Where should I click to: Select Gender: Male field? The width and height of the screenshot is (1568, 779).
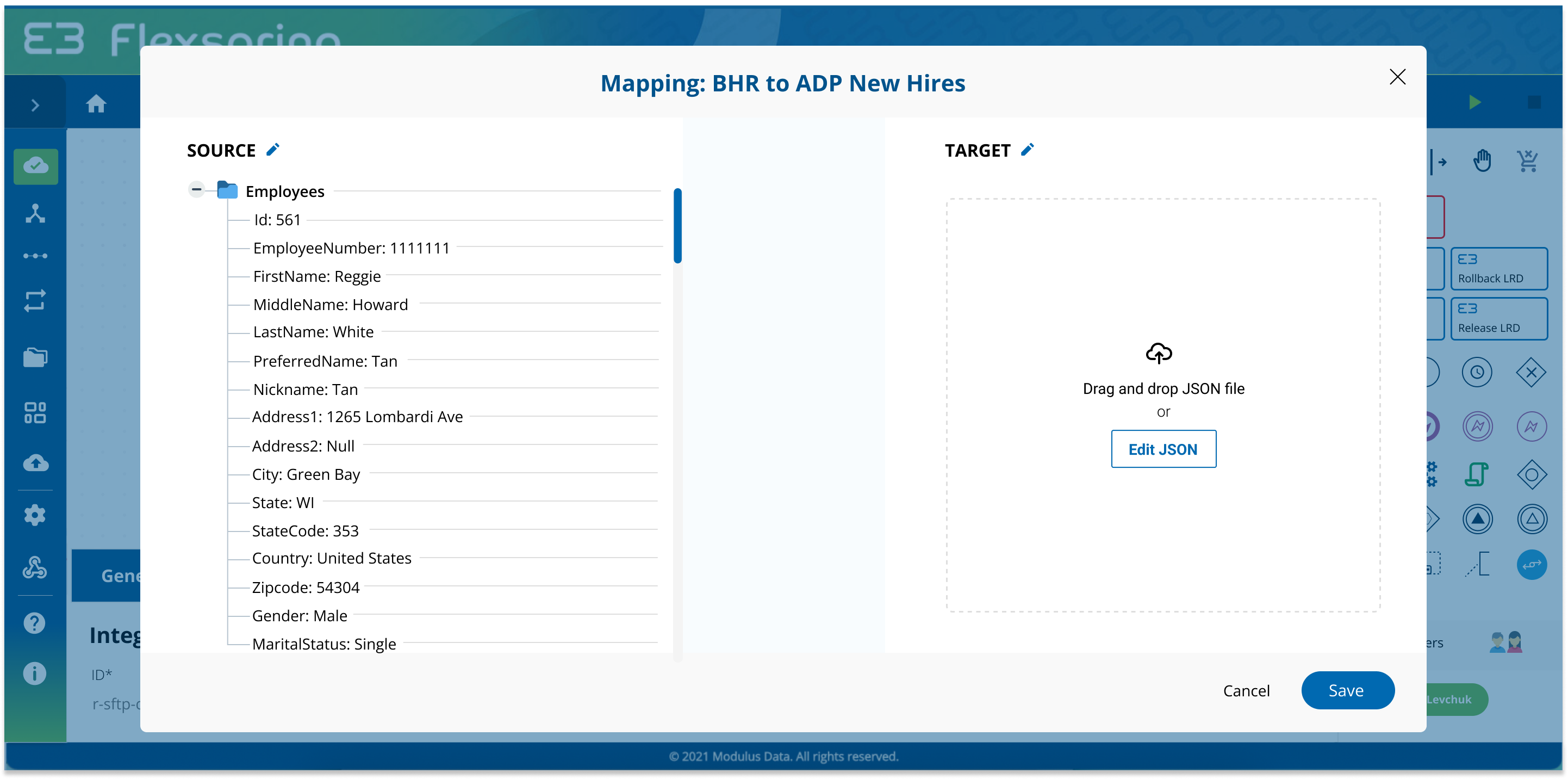coord(300,616)
